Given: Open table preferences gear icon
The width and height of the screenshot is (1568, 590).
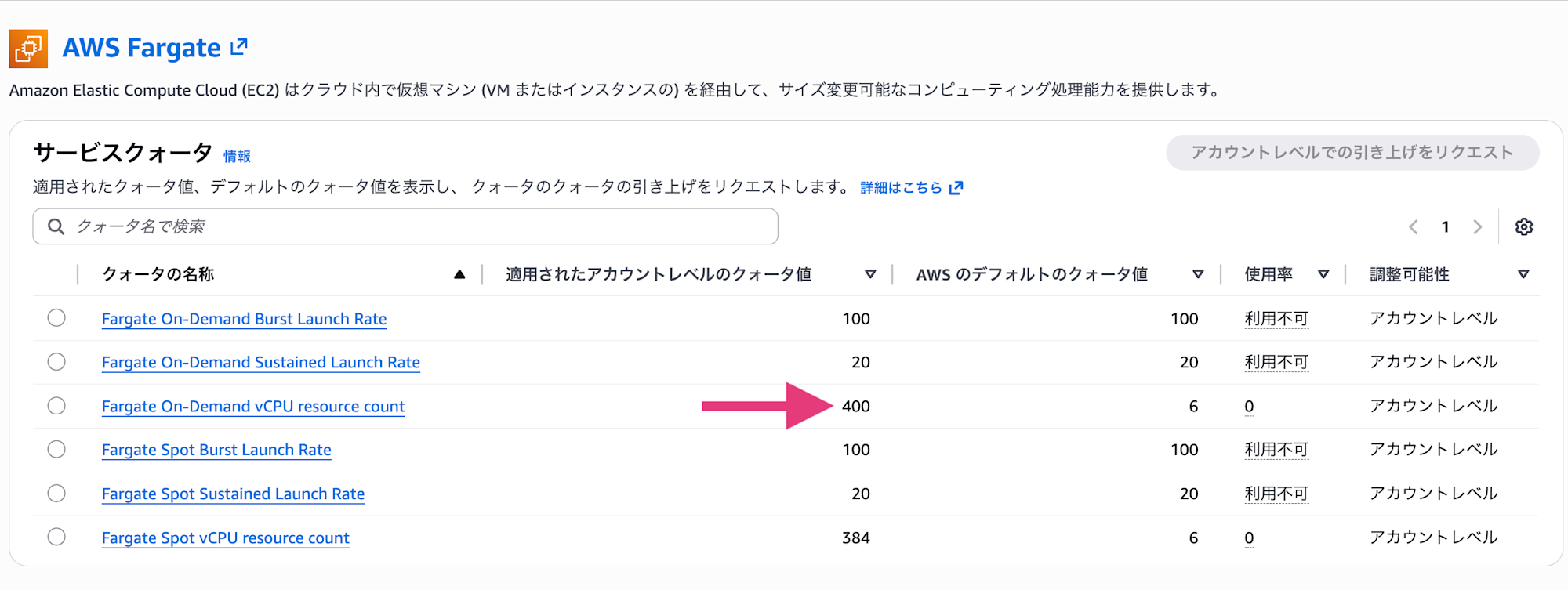Looking at the screenshot, I should point(1523,227).
